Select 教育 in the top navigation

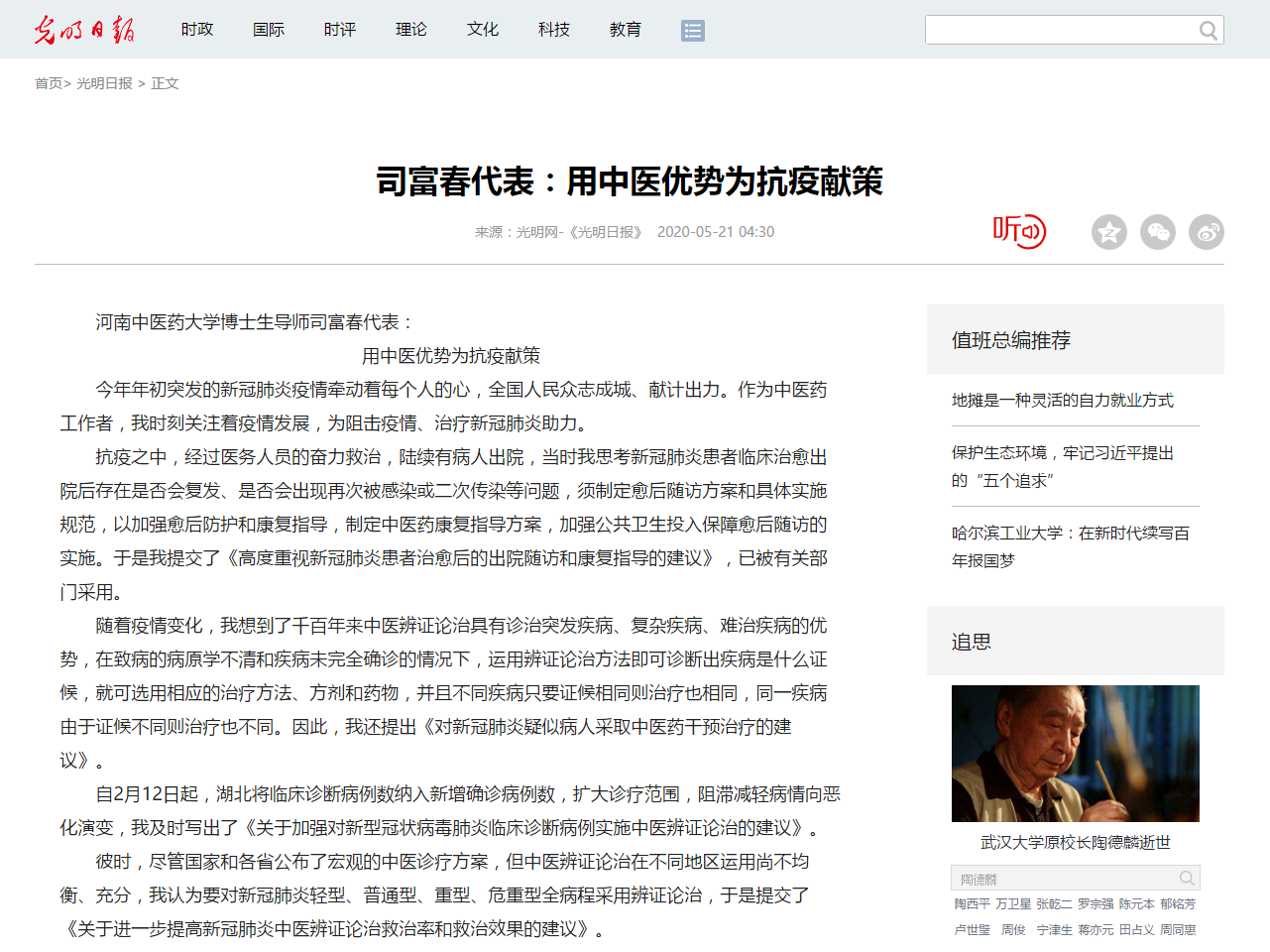[626, 30]
